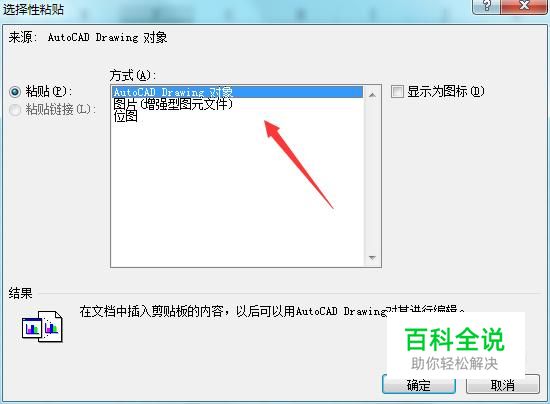Choose 图片(增强型图元文件) list entry
550x404 pixels.
tap(173, 104)
